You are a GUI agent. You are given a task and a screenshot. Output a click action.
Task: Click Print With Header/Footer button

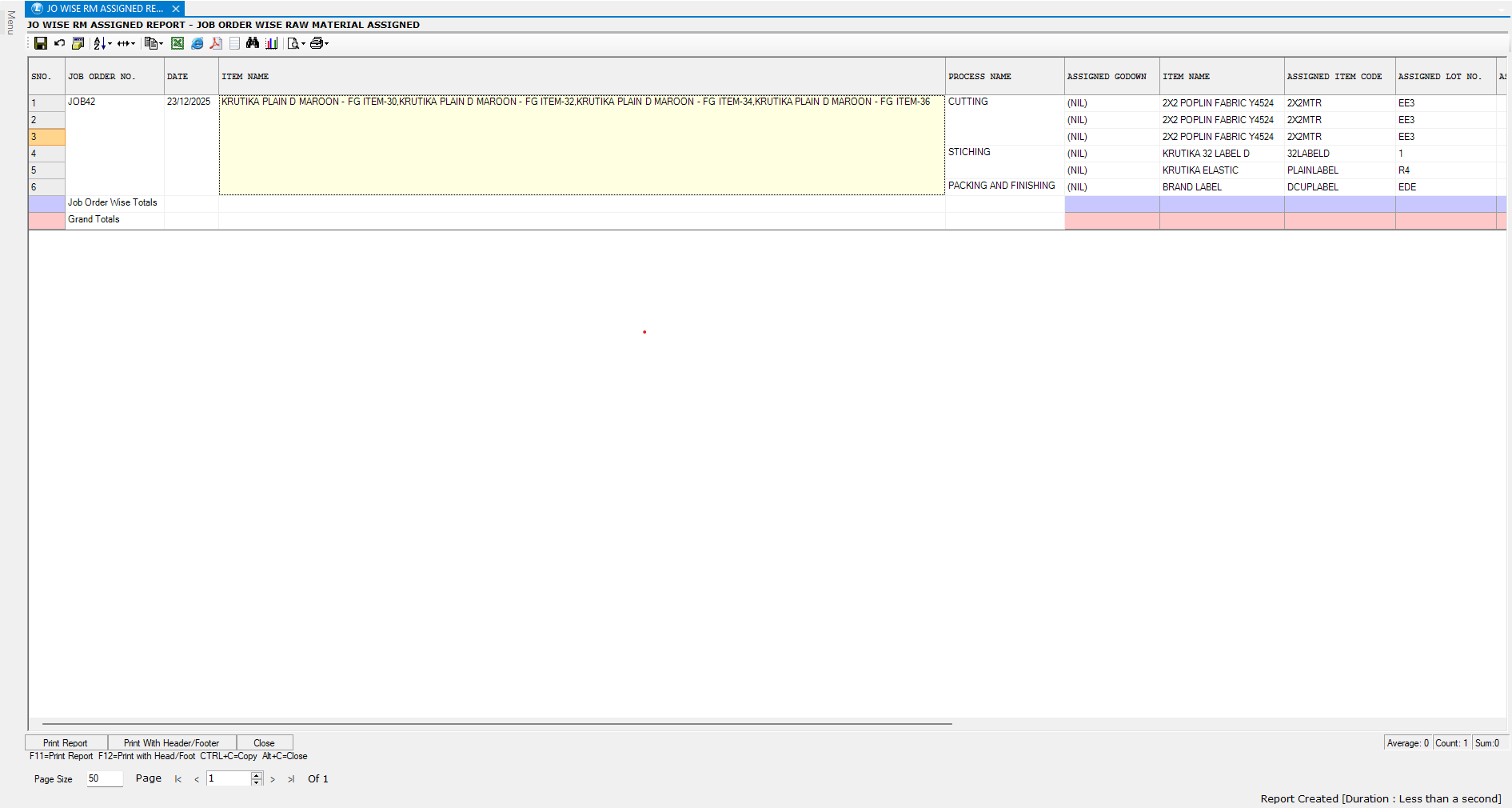(x=171, y=743)
